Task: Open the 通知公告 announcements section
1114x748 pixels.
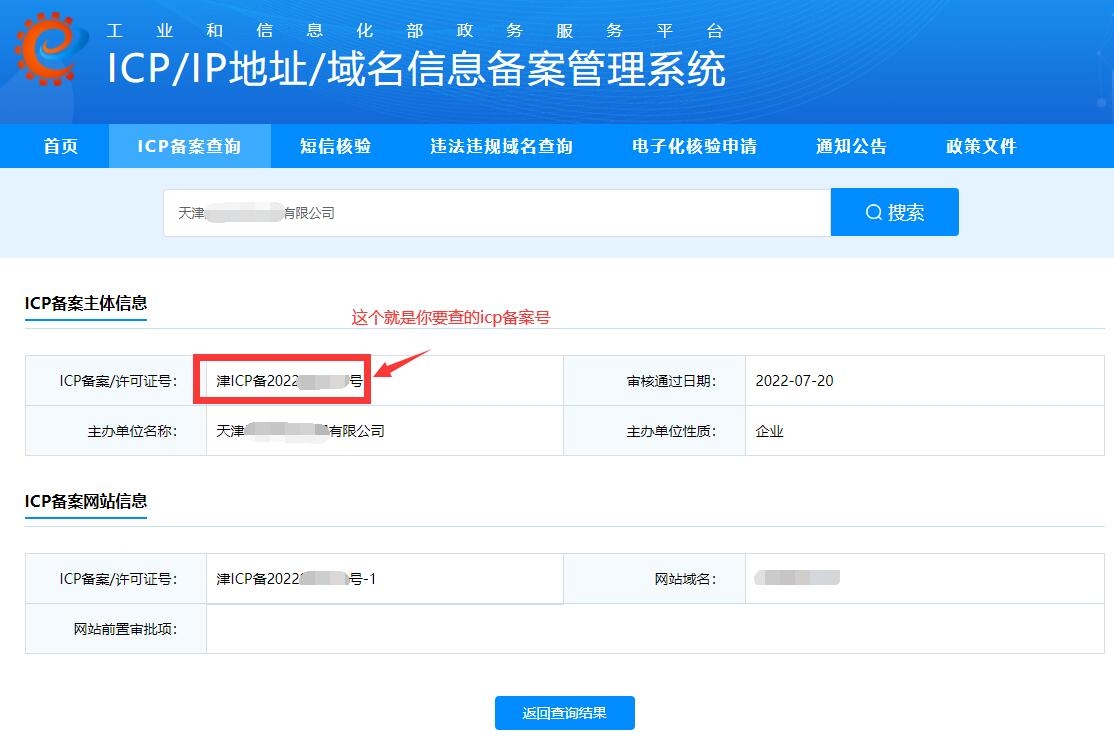Action: pos(851,145)
